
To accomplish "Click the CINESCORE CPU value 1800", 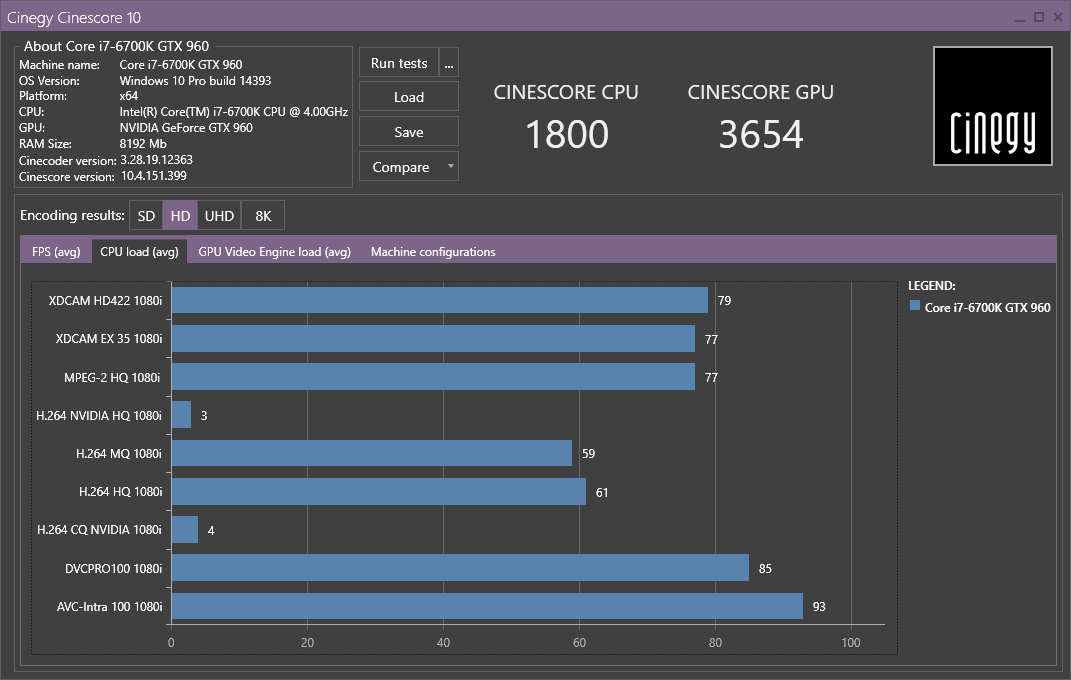I will 567,134.
